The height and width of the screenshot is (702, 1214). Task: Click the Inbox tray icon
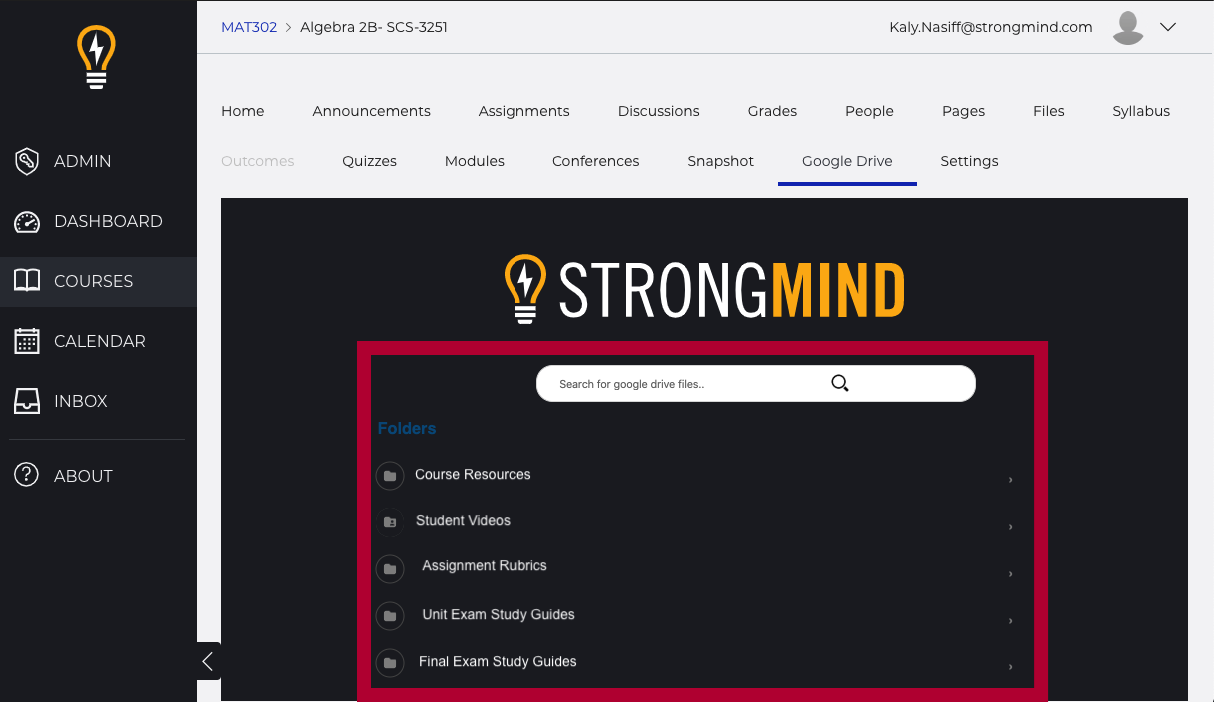point(27,401)
